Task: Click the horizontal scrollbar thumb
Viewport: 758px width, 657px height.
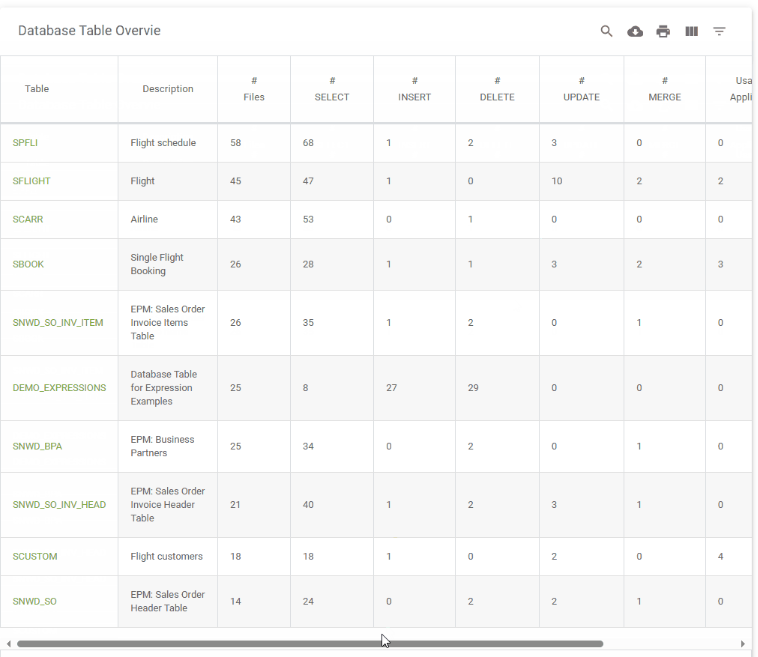Action: 310,644
